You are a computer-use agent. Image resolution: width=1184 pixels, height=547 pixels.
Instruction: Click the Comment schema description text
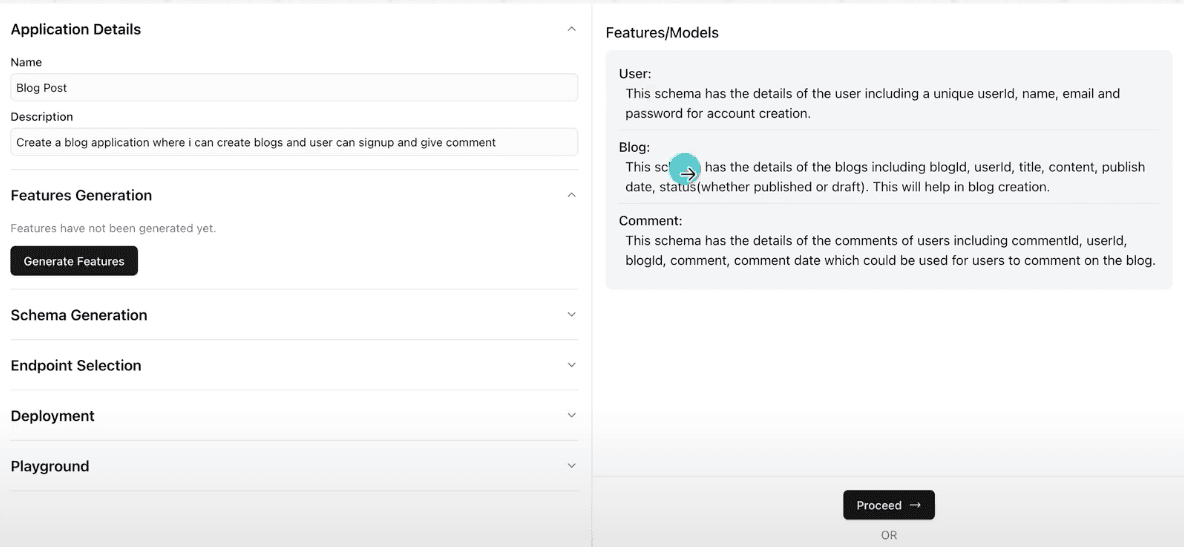pos(891,251)
